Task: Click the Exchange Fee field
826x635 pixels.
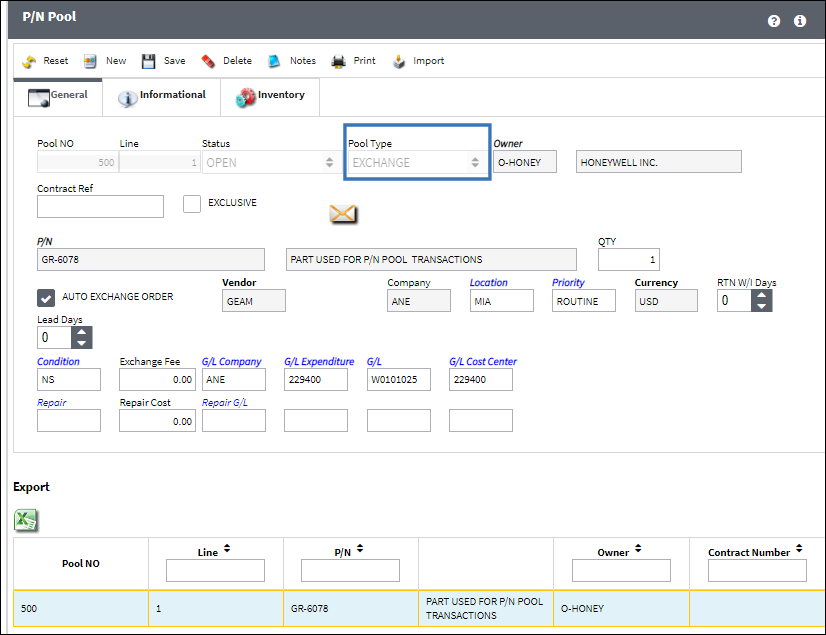Action: coord(157,379)
